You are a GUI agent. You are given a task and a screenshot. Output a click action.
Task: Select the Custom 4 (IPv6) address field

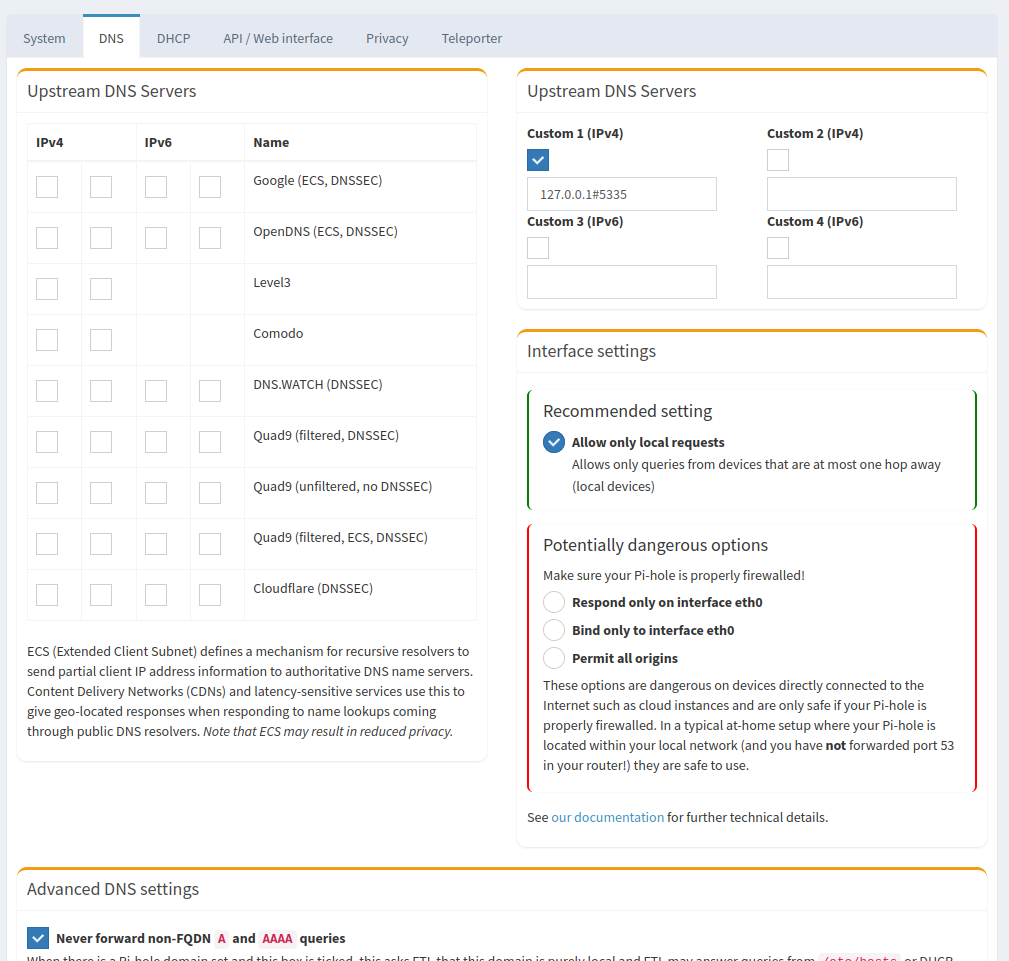coord(862,282)
